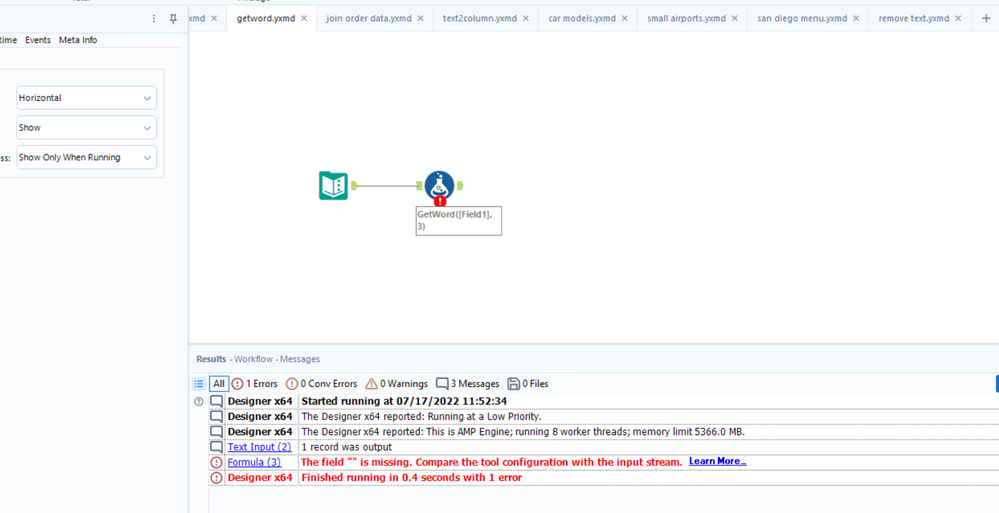Close the remove text.yxmd tab

[x=958, y=18]
